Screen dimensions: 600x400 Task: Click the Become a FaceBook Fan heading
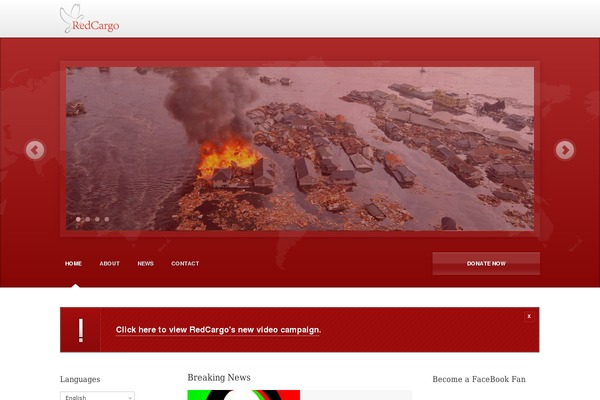tap(479, 379)
